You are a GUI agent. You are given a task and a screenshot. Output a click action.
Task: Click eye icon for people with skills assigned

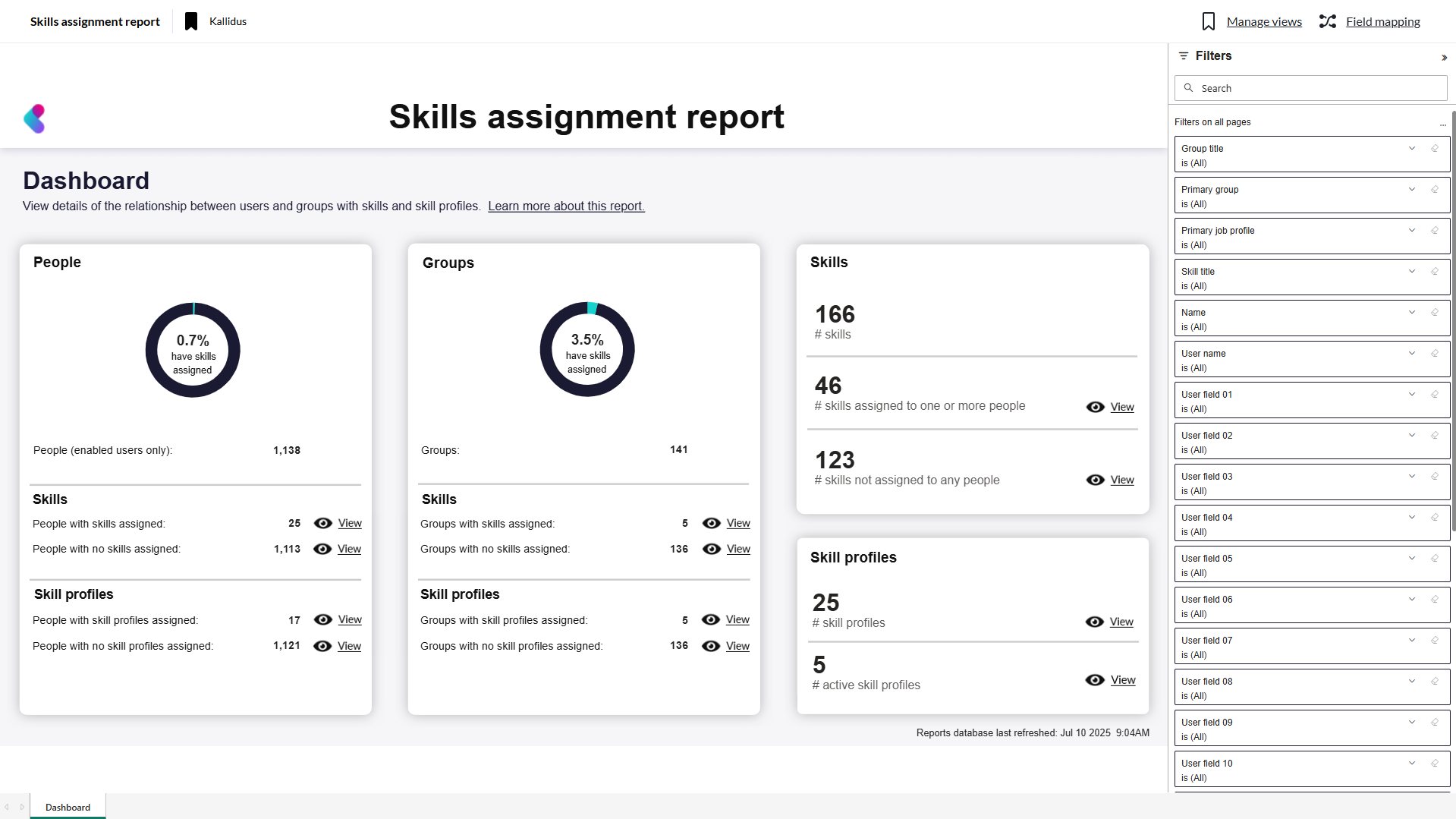click(323, 523)
